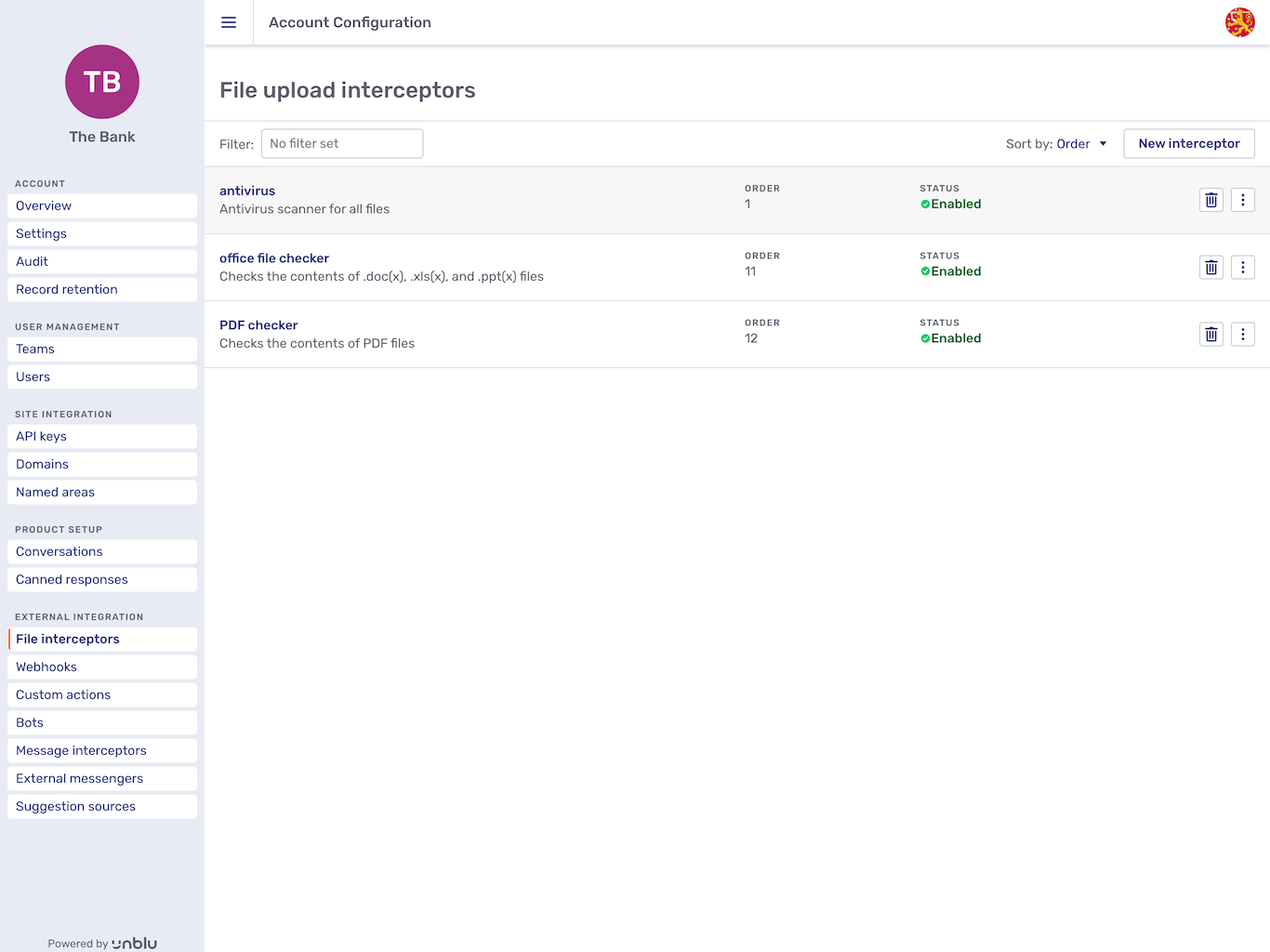This screenshot has height=952, width=1270.
Task: Create a New interceptor
Action: pyautogui.click(x=1188, y=143)
